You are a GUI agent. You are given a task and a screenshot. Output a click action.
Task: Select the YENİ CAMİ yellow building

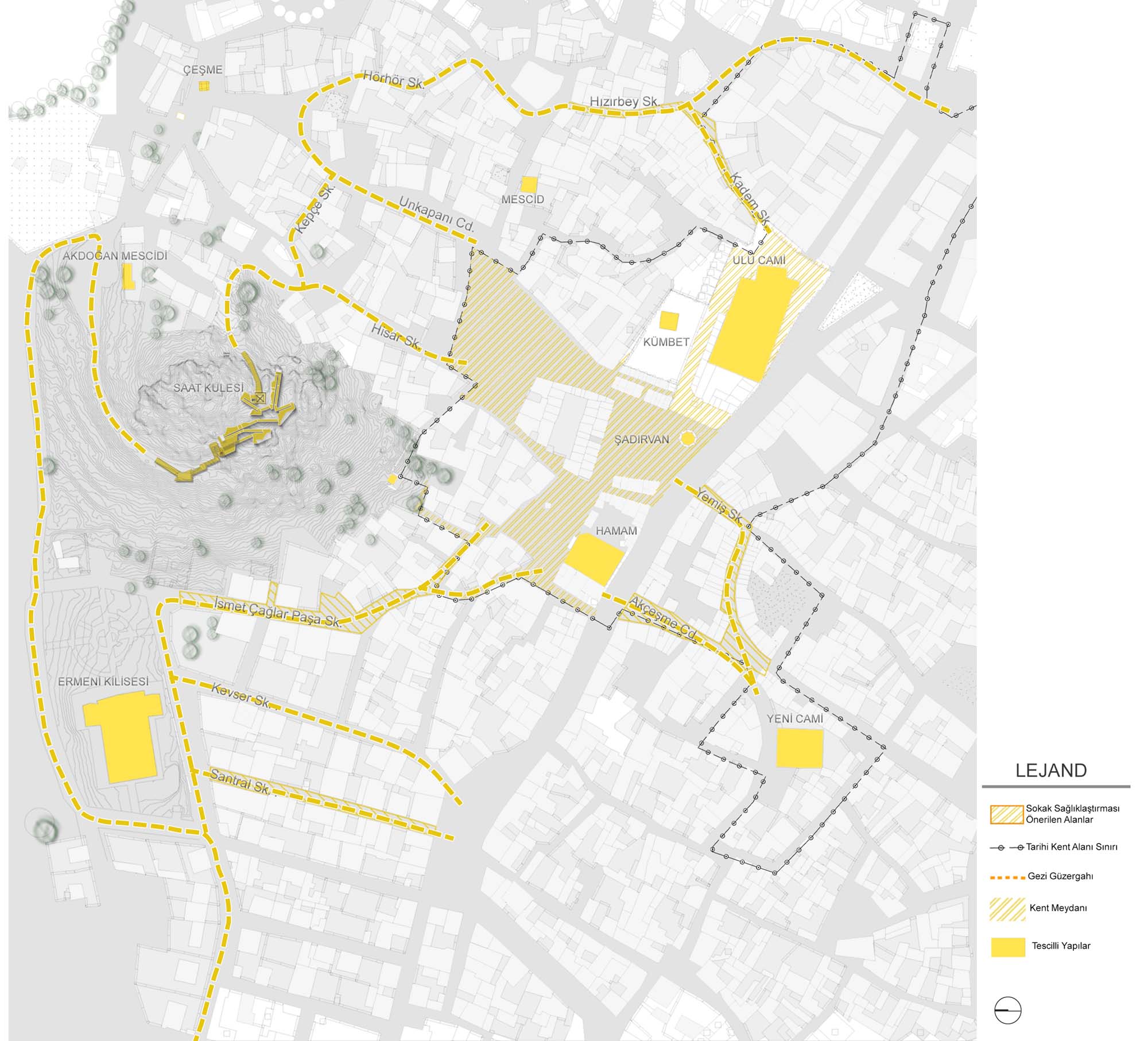pyautogui.click(x=800, y=748)
